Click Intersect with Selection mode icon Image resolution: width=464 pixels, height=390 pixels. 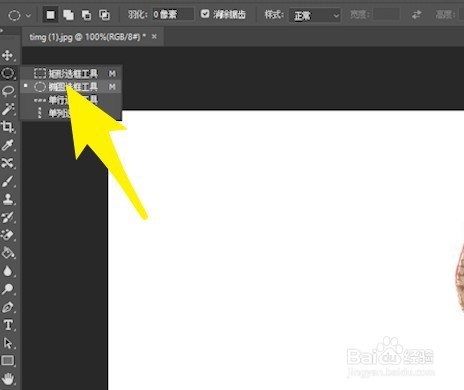pyautogui.click(x=104, y=15)
